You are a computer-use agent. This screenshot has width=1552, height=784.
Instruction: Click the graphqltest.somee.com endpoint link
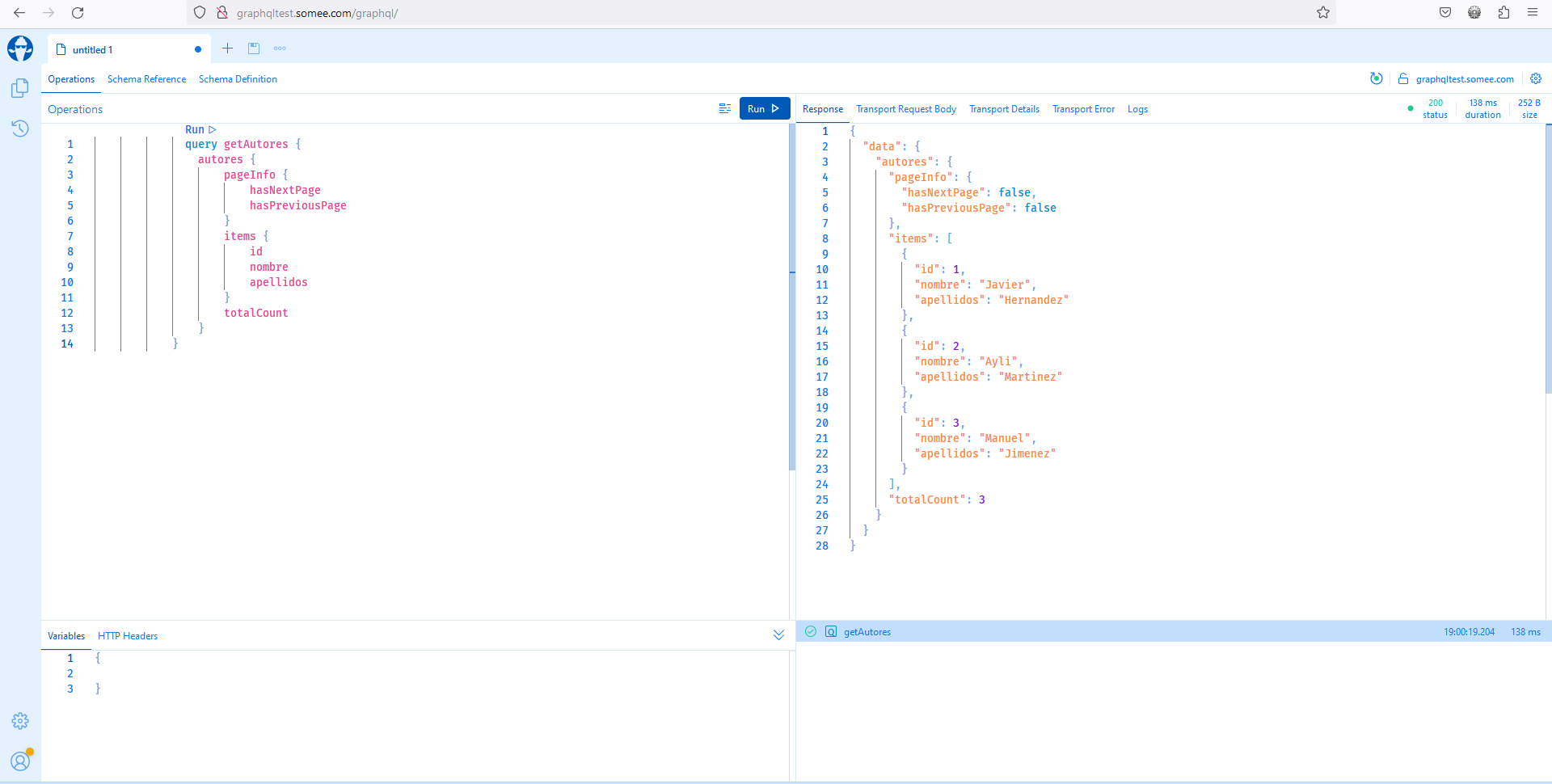point(1465,78)
